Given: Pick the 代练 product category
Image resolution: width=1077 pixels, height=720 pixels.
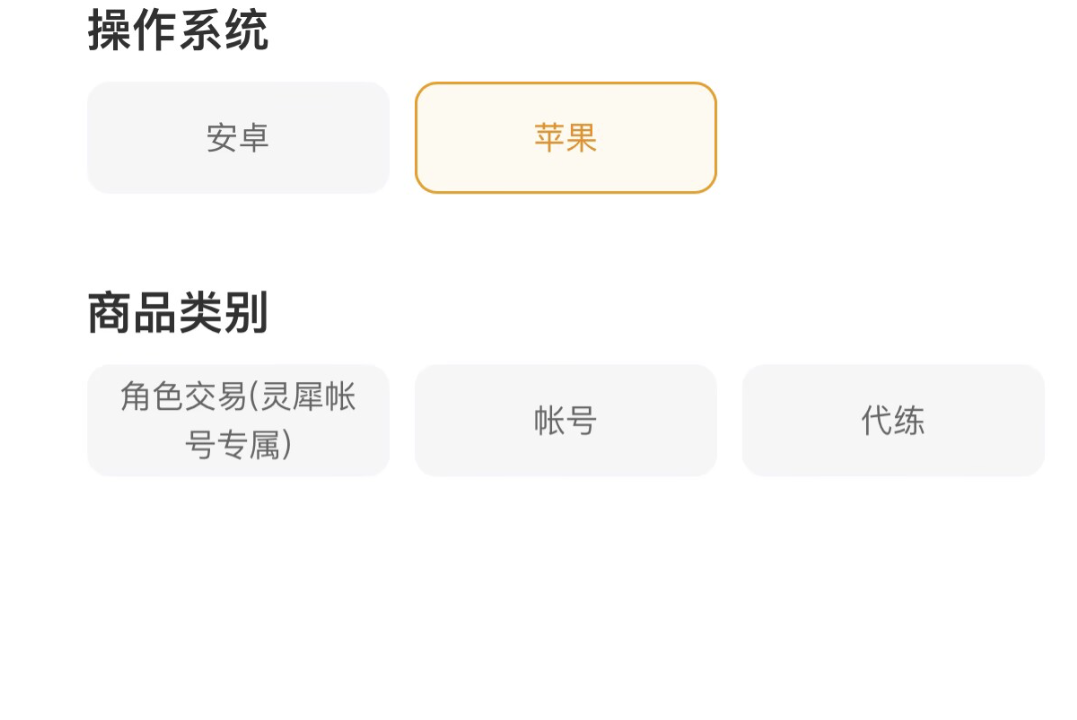Looking at the screenshot, I should pyautogui.click(x=893, y=420).
